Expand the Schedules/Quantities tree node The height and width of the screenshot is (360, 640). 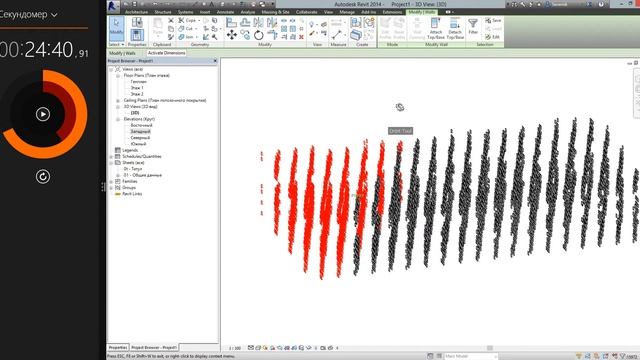tap(111, 156)
